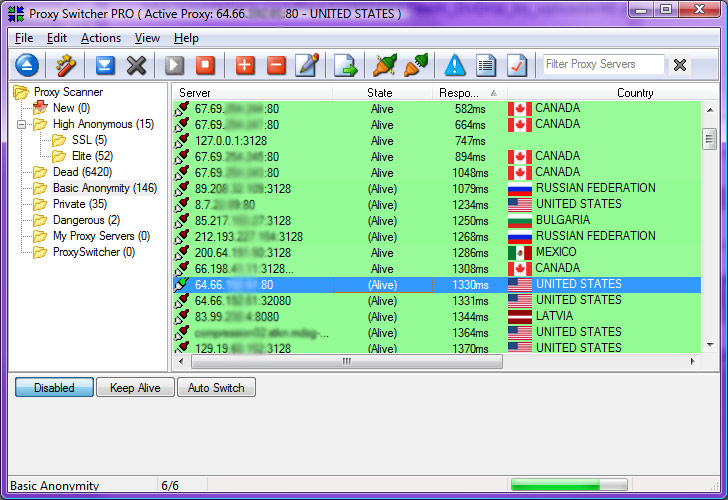Click the vertical scrollbar thumb
The width and height of the screenshot is (728, 500).
click(709, 139)
